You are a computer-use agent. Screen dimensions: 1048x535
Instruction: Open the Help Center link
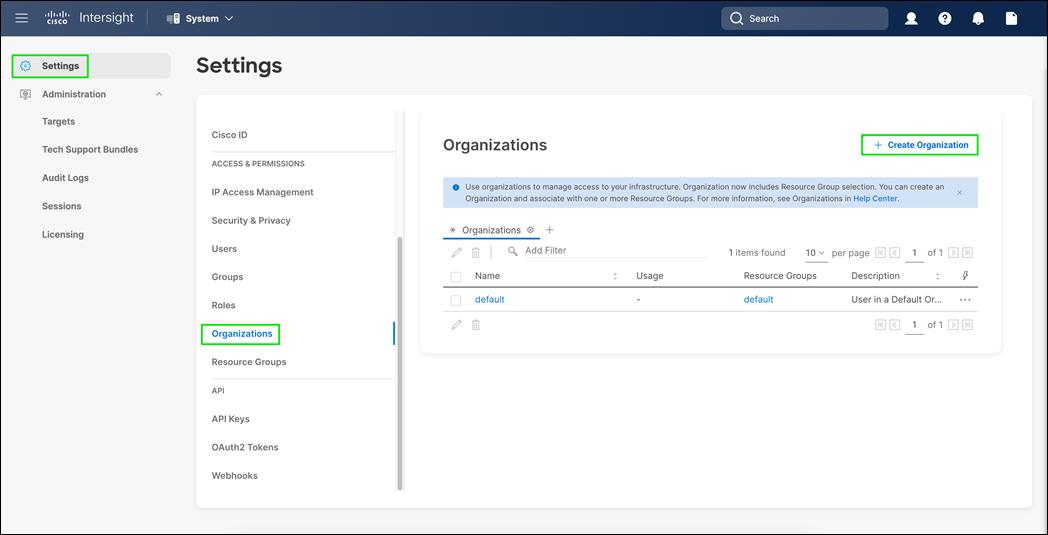(876, 199)
